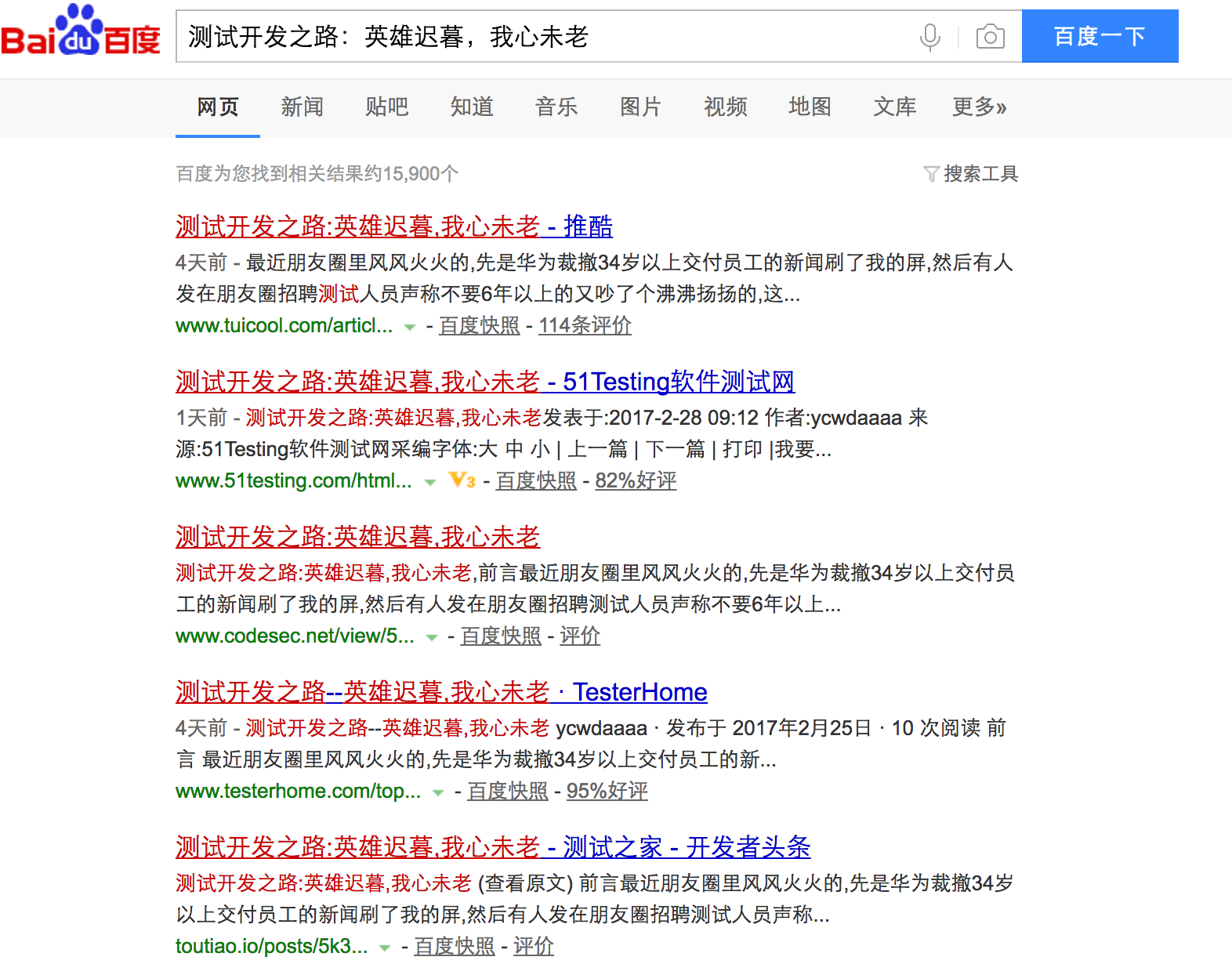The width and height of the screenshot is (1232, 964).
Task: Expand dropdown arrow next to codesec.net URL
Action: click(x=431, y=637)
